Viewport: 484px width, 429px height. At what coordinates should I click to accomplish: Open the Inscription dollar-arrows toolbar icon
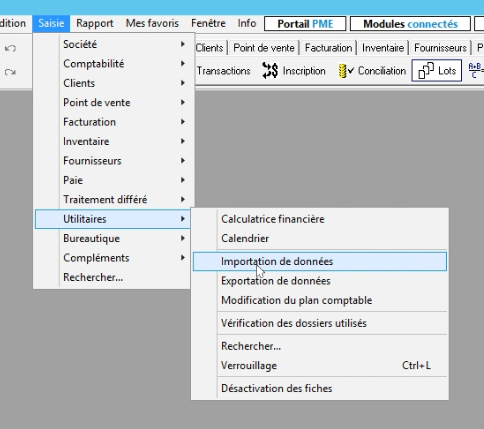pyautogui.click(x=270, y=70)
